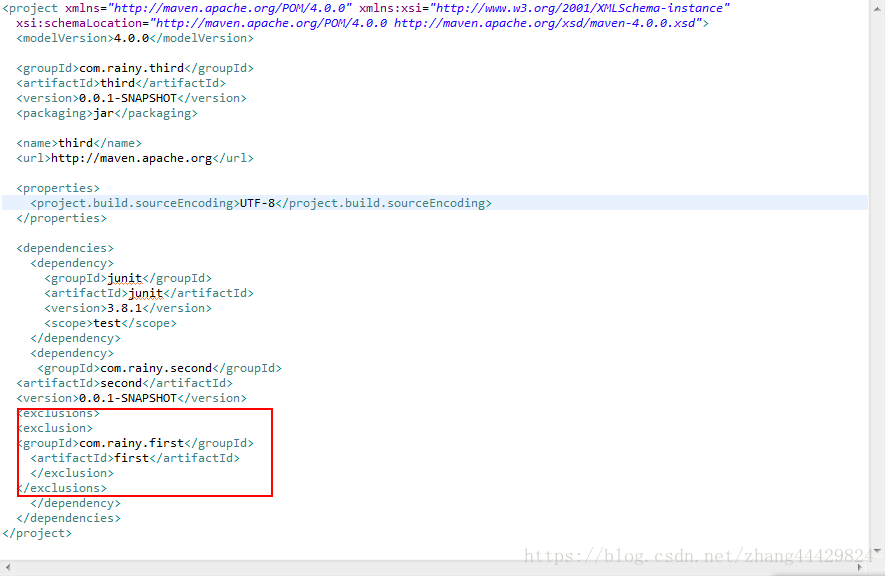Click the opening exclusions tag
This screenshot has width=885, height=576.
(x=58, y=414)
